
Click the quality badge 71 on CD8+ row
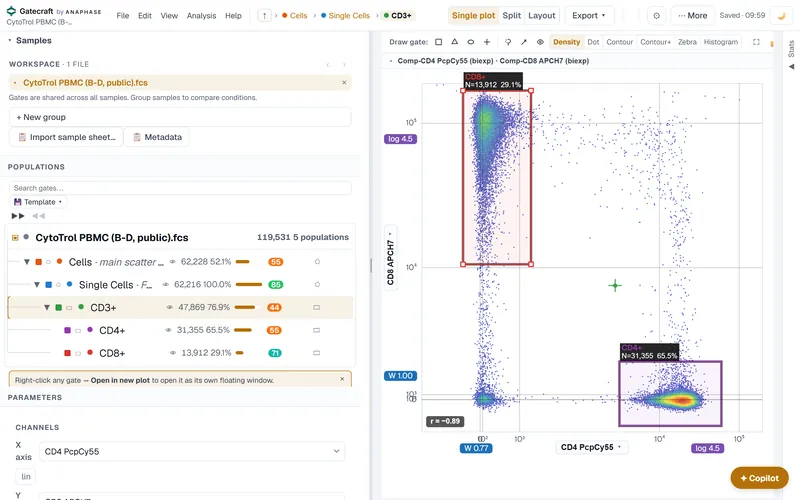274,353
